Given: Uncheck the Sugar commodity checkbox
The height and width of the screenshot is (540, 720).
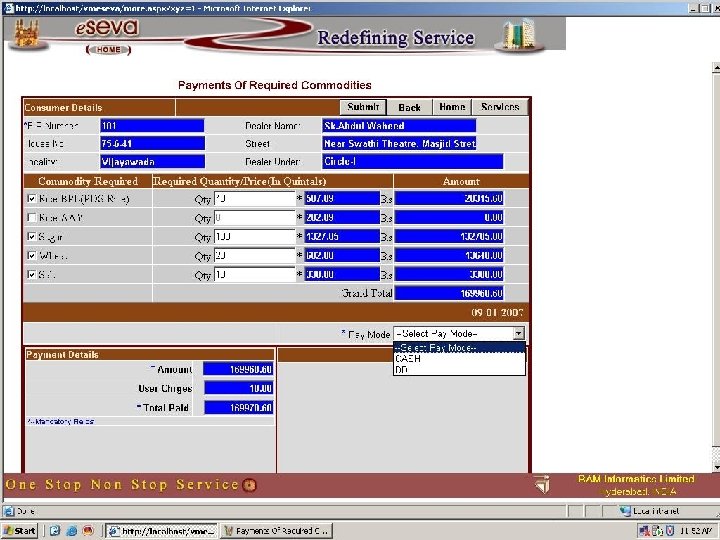Looking at the screenshot, I should (x=32, y=236).
